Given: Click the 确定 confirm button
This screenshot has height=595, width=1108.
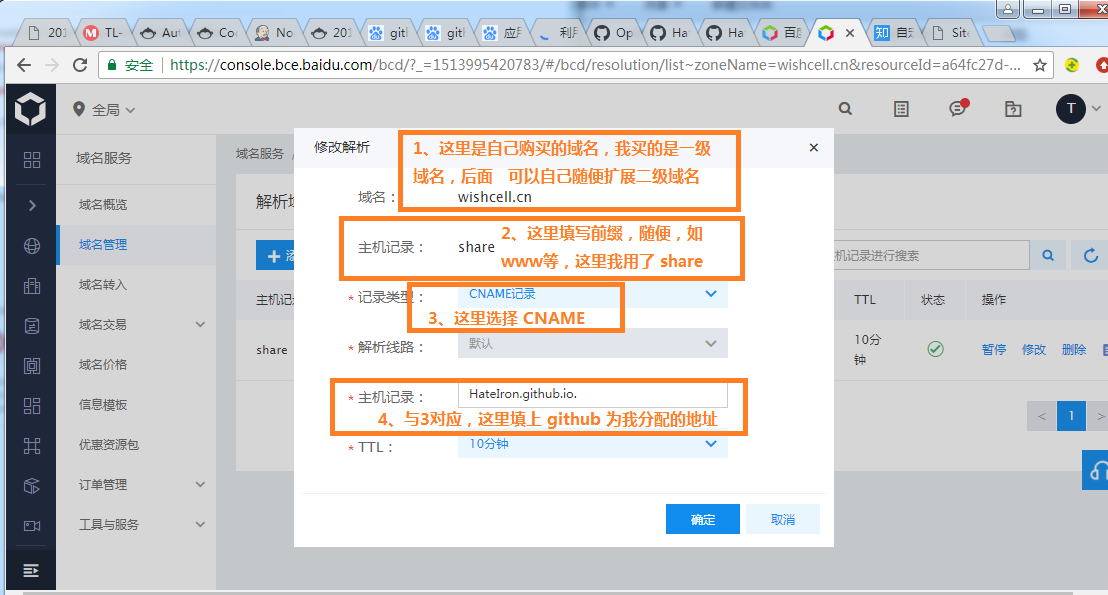Looking at the screenshot, I should (x=702, y=518).
